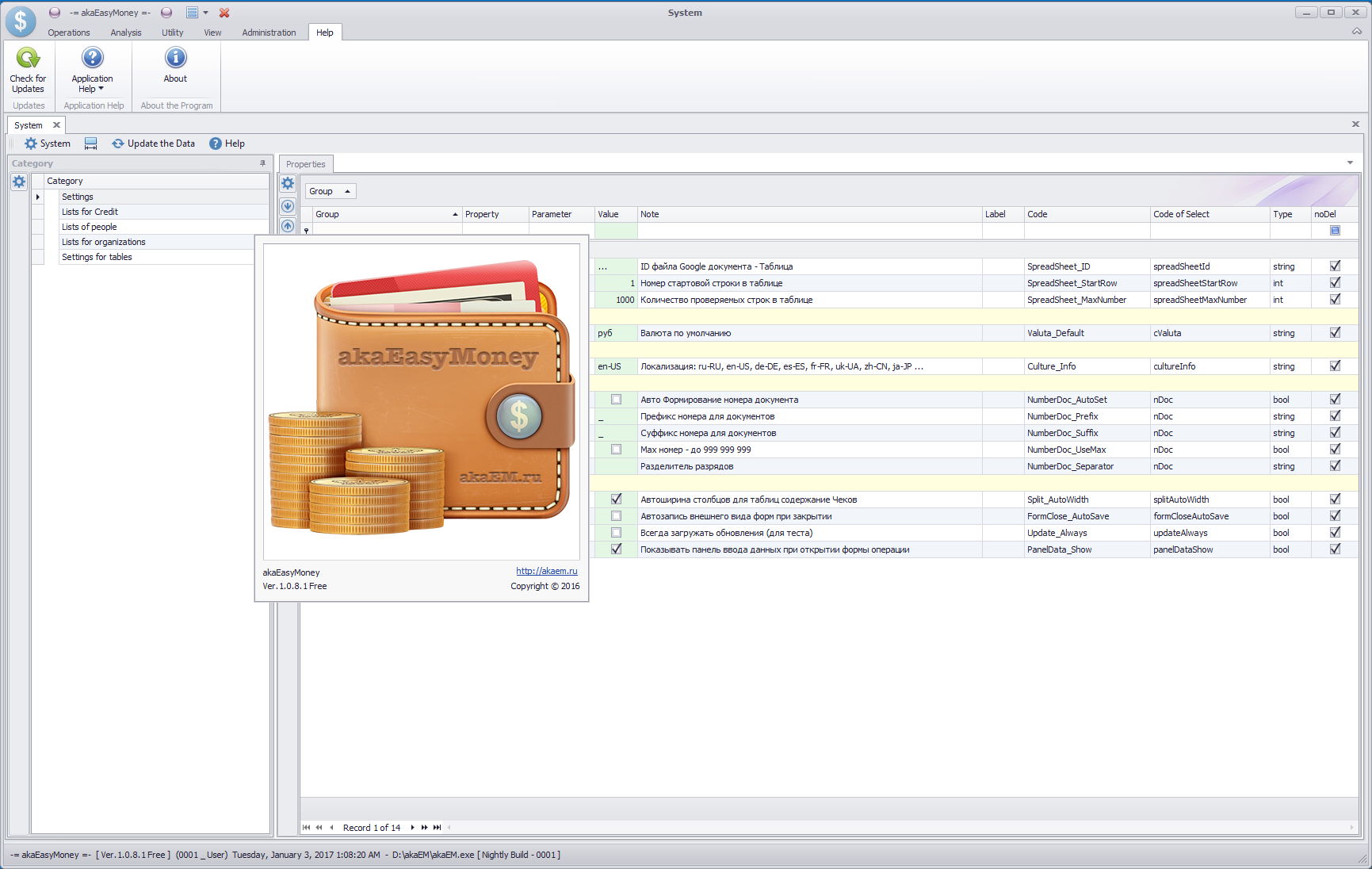Screen dimensions: 1372x869
Task: Toggle noDel checkbox for Valuta_Default row
Action: click(1335, 333)
